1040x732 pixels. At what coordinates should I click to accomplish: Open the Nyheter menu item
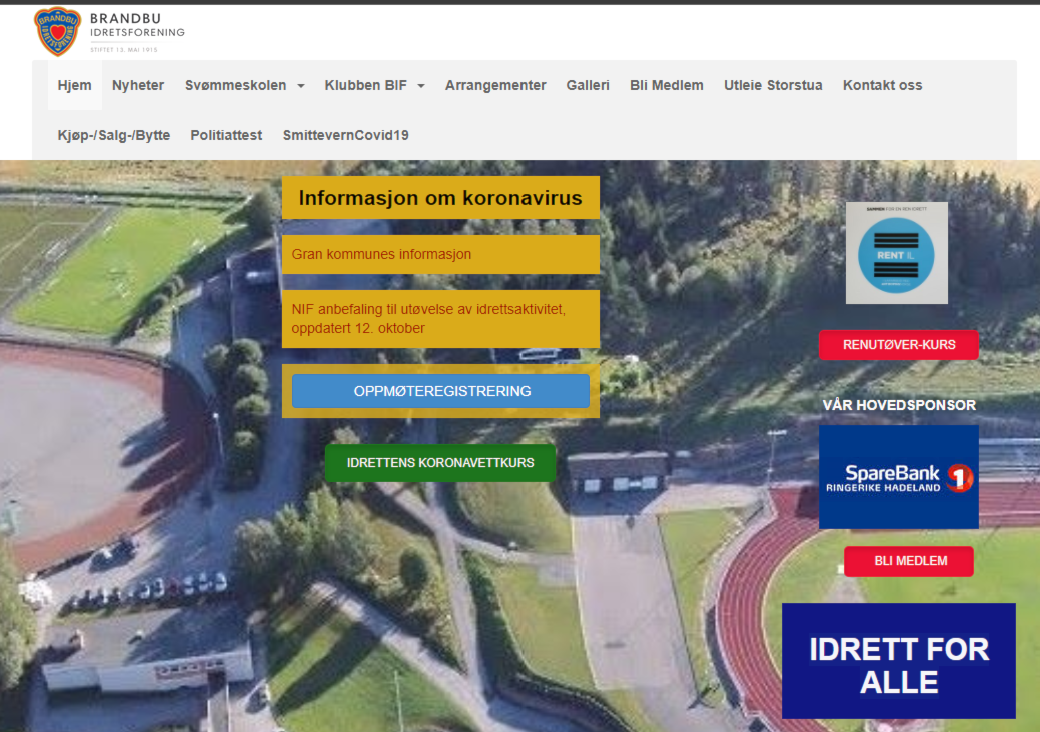(x=138, y=85)
